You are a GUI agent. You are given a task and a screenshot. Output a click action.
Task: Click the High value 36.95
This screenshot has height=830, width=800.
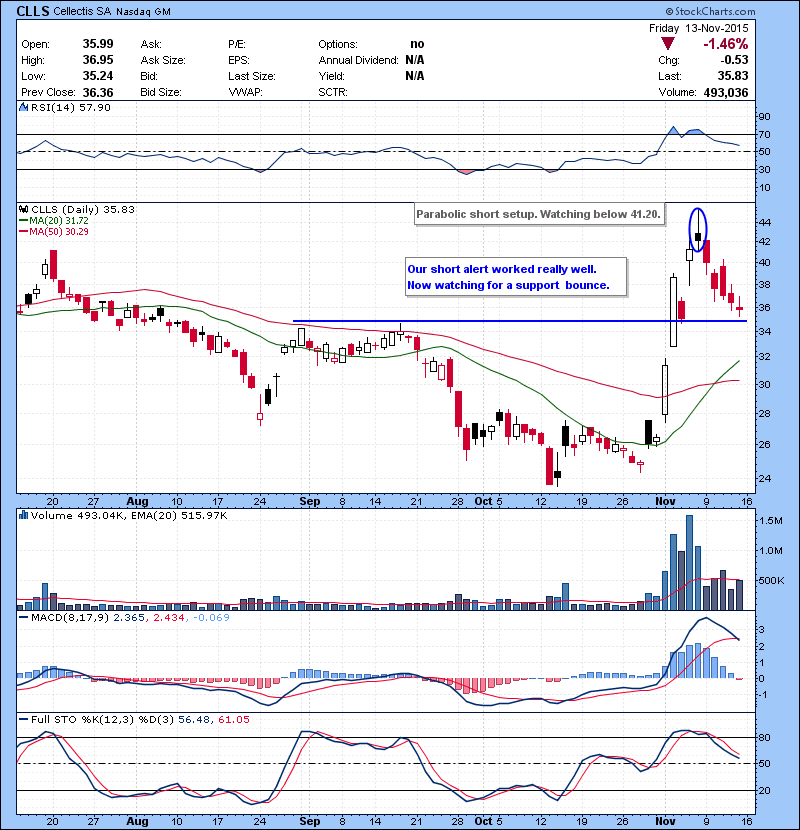click(98, 60)
